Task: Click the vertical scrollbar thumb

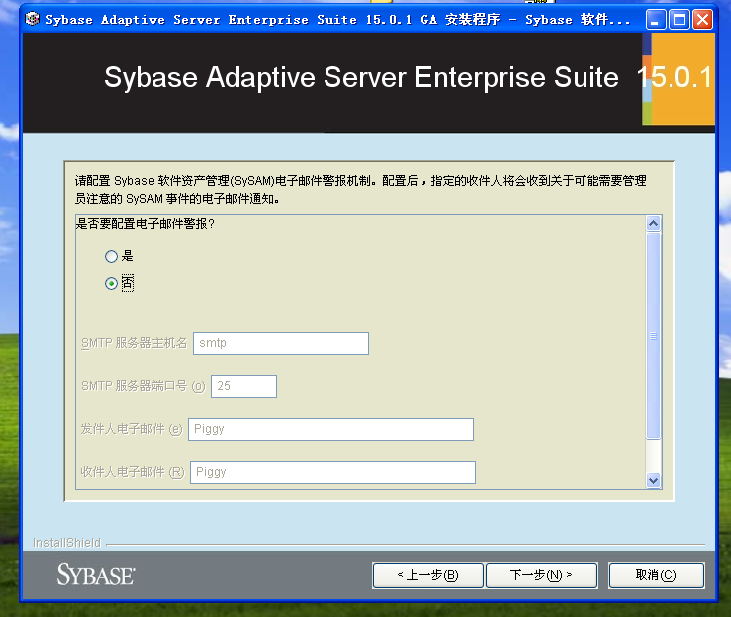Action: (x=654, y=336)
